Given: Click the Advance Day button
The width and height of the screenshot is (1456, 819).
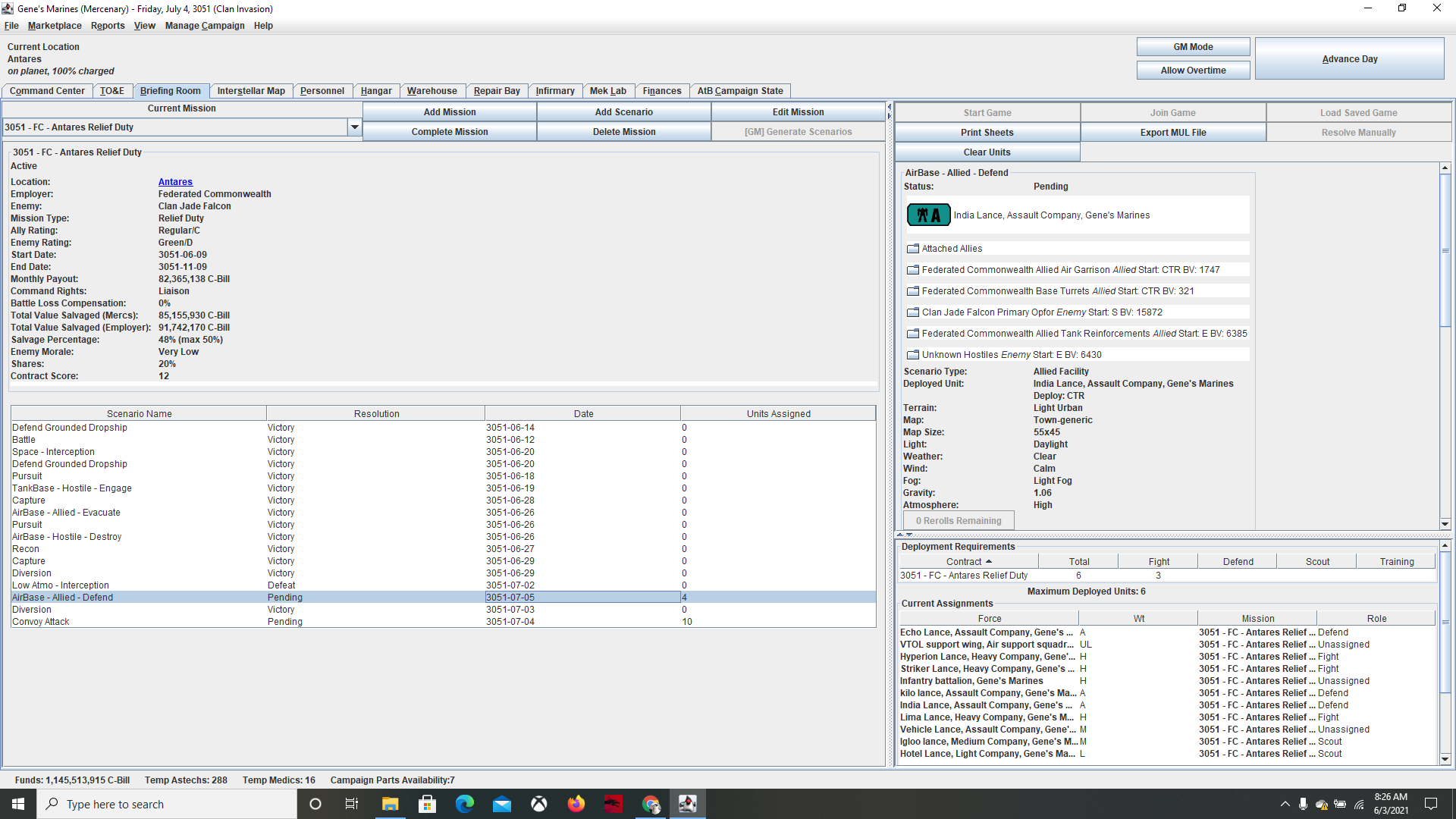Looking at the screenshot, I should coord(1350,59).
